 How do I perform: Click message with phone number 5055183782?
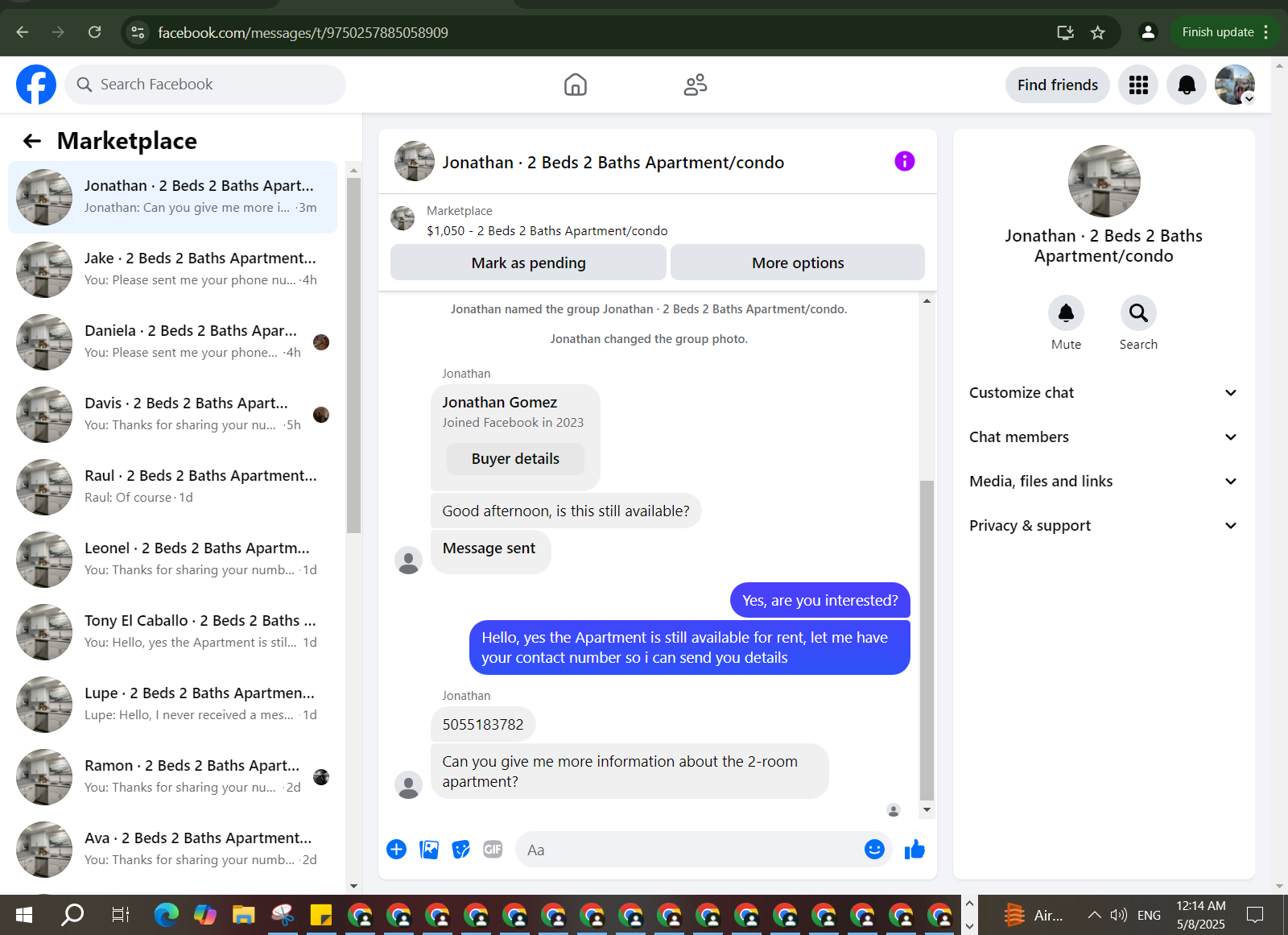pos(483,725)
